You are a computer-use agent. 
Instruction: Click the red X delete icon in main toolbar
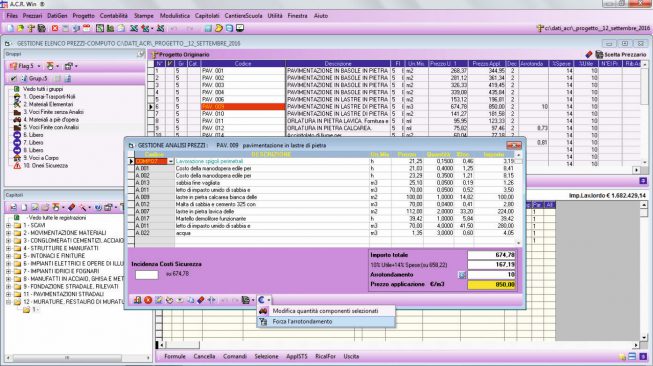55,28
